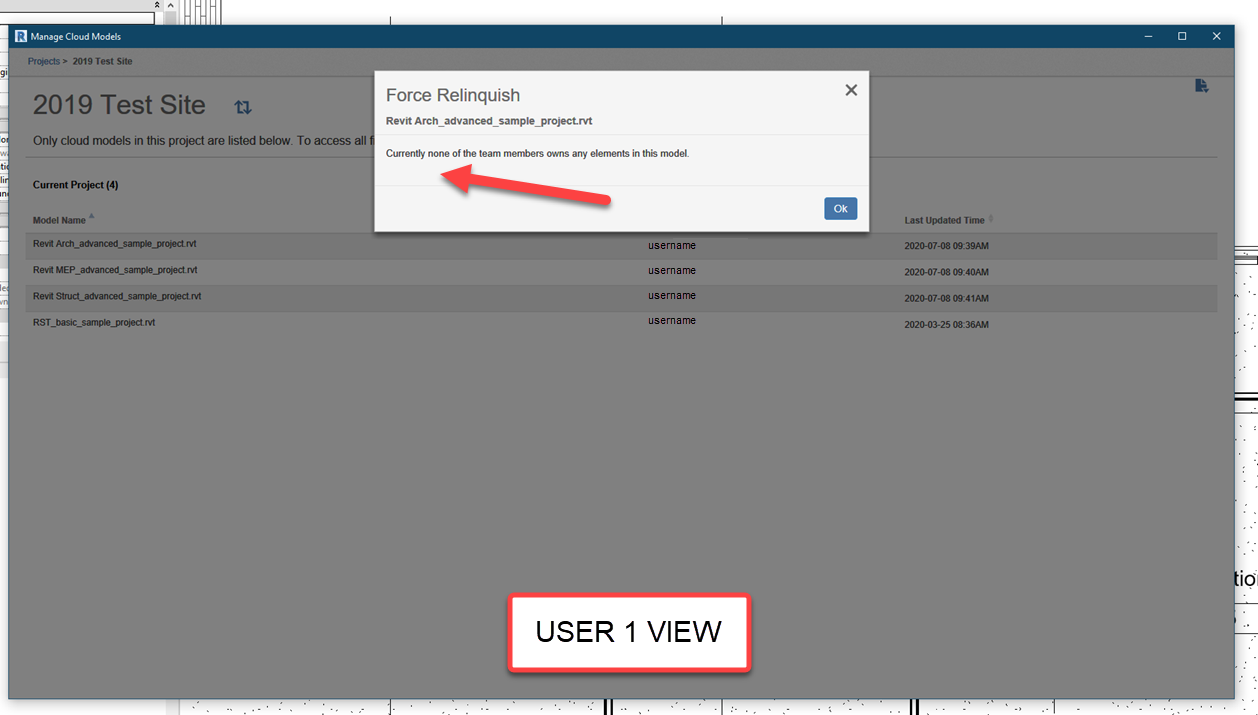1258x715 pixels.
Task: Select Revit Struct_advanced_sample_project.rvt row
Action: (x=621, y=297)
